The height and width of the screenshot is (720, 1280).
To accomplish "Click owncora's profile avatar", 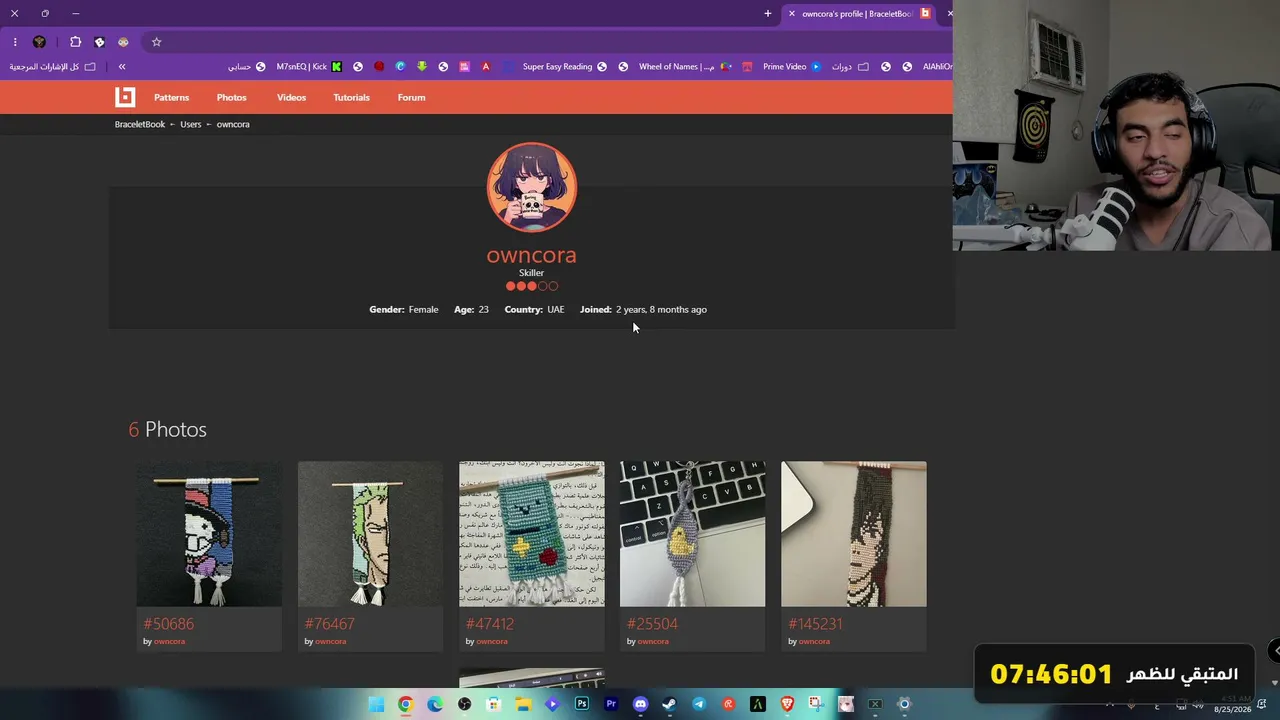I will point(531,187).
